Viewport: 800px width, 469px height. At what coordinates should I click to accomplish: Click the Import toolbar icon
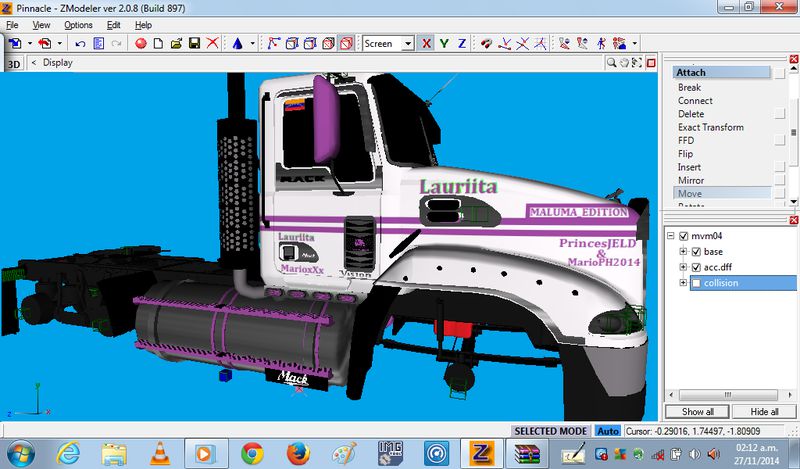pyautogui.click(x=15, y=43)
